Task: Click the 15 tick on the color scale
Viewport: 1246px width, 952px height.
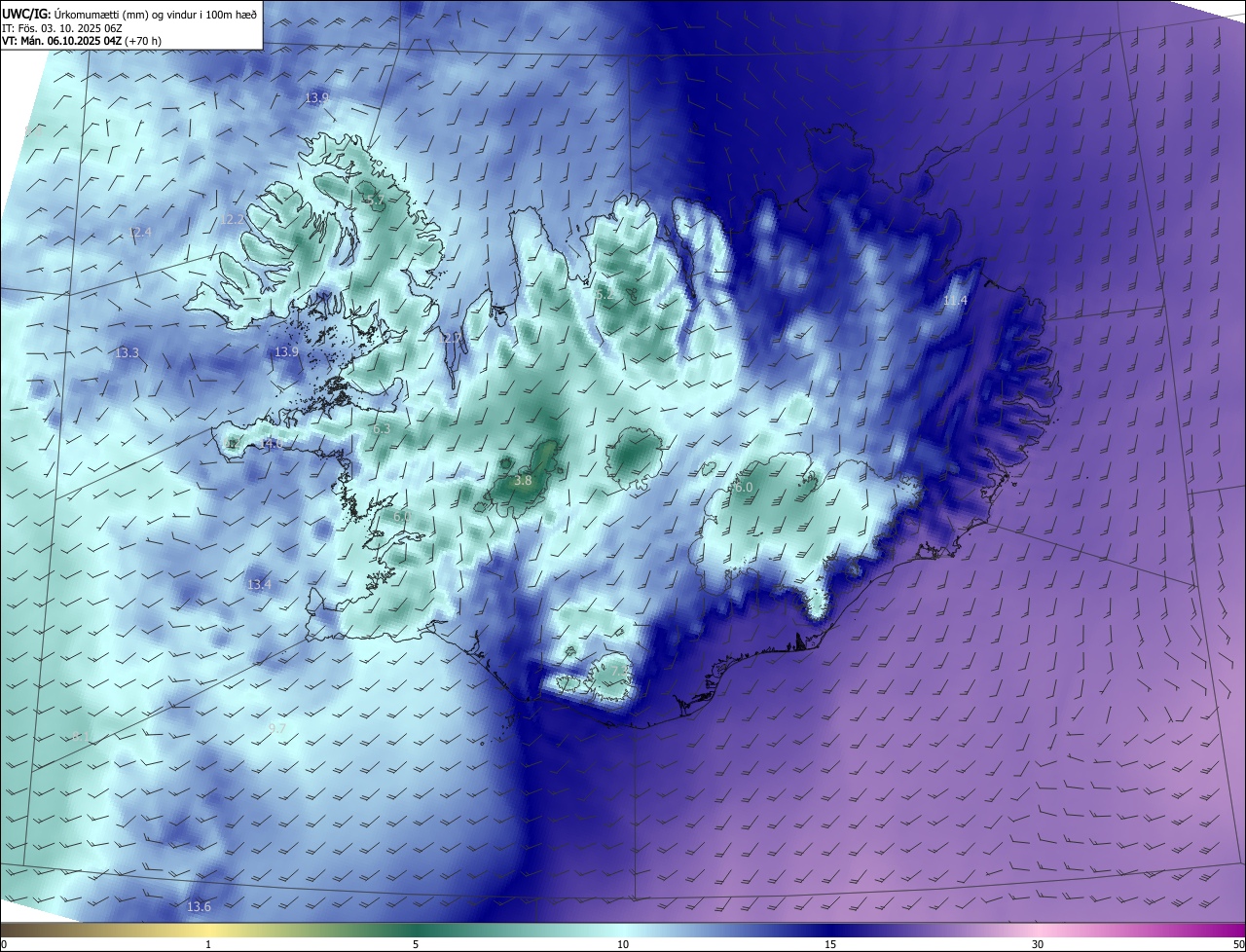Action: click(x=830, y=944)
